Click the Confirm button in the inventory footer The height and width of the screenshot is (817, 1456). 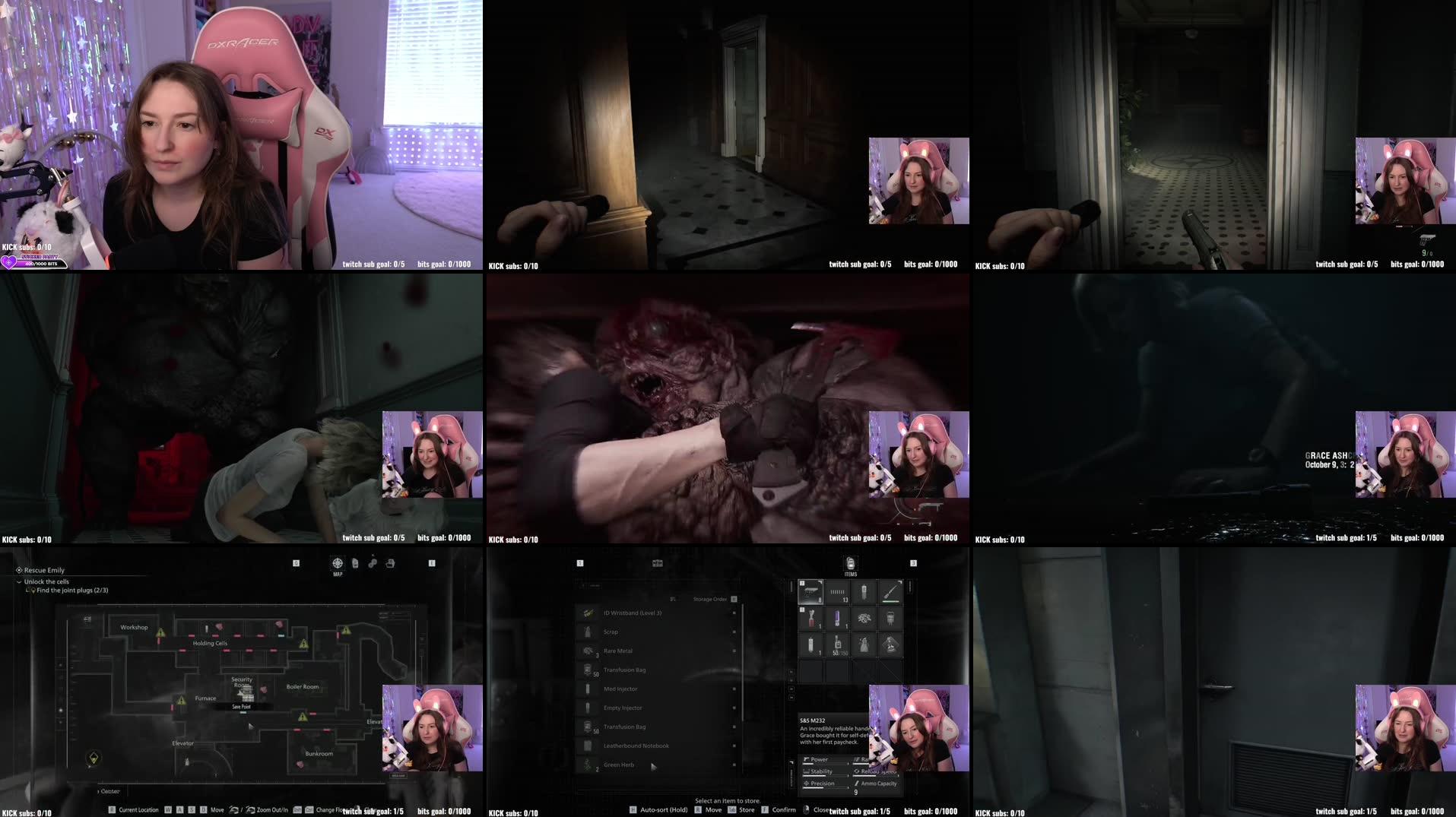tap(783, 809)
